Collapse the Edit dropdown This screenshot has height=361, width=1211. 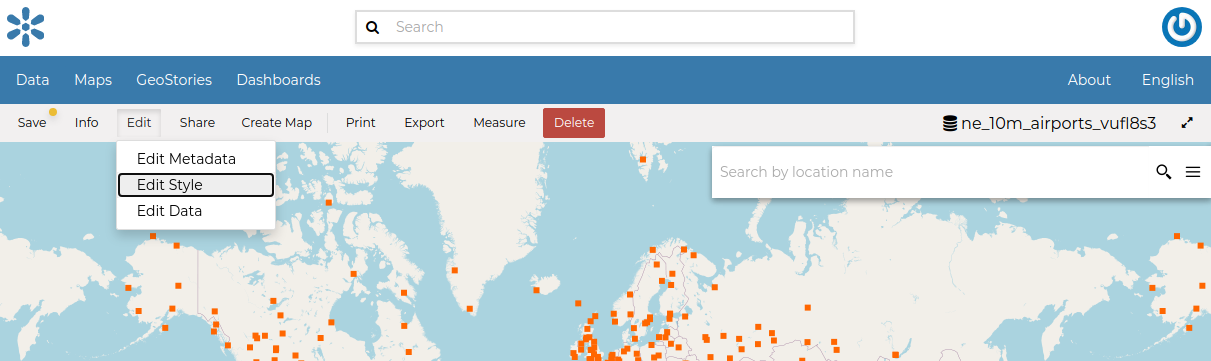coord(139,123)
